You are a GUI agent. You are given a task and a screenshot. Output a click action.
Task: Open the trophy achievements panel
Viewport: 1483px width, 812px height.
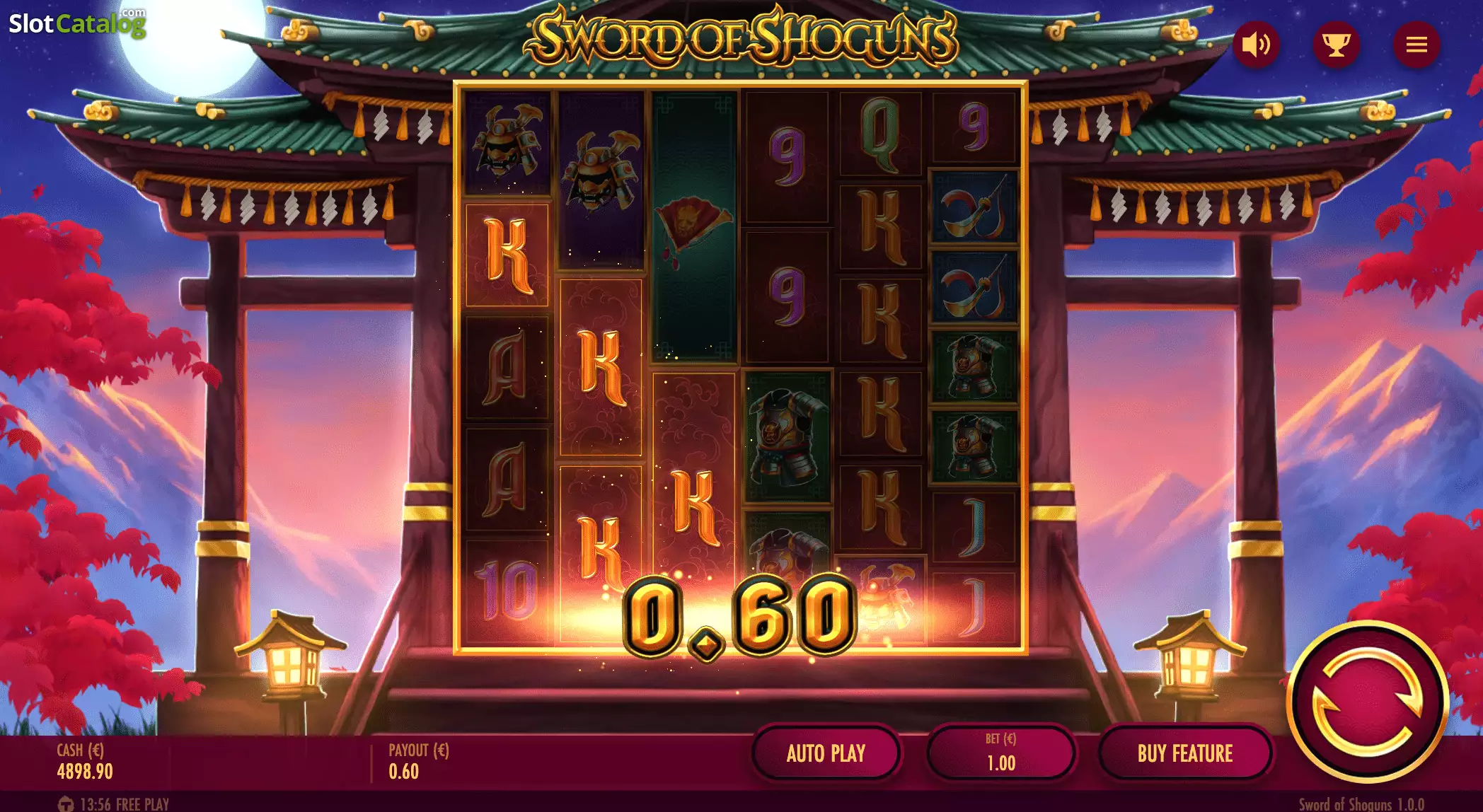[1336, 45]
